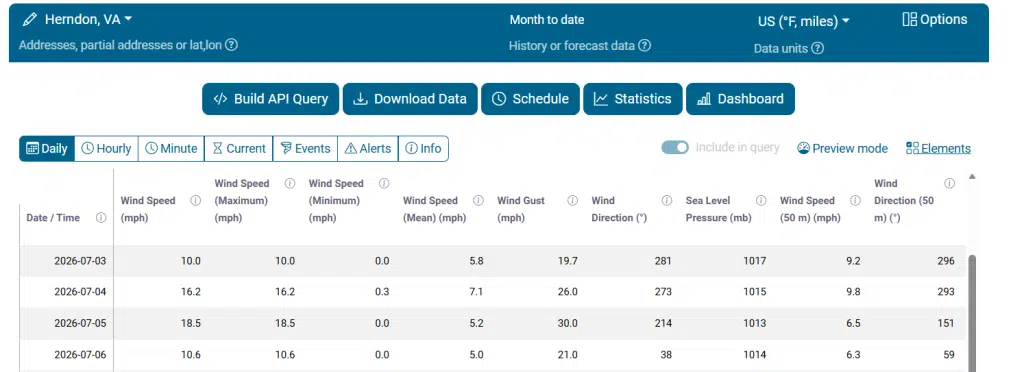1024x372 pixels.
Task: Click info icon for Date / Time column
Action: pyautogui.click(x=101, y=218)
